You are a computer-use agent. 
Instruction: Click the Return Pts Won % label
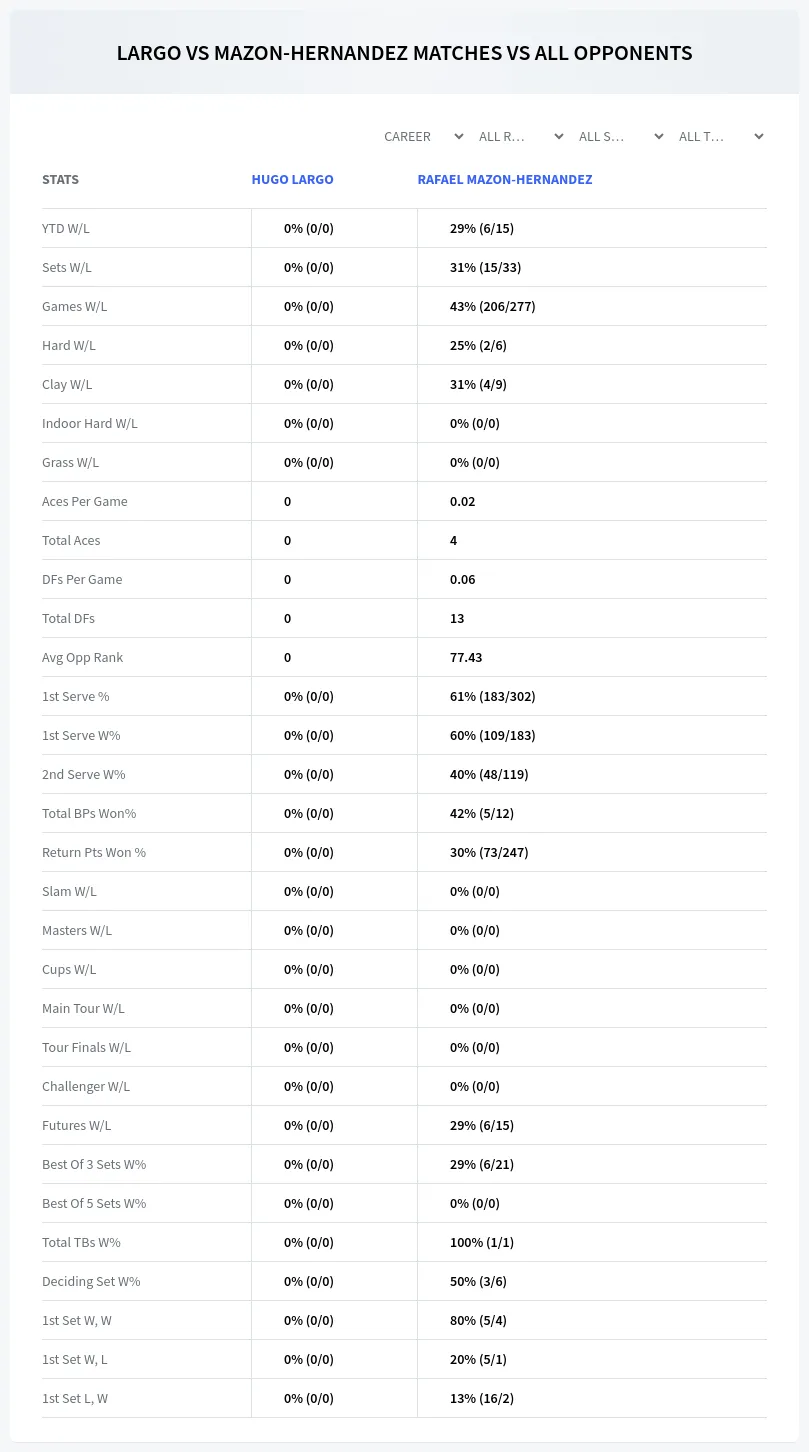(x=94, y=852)
